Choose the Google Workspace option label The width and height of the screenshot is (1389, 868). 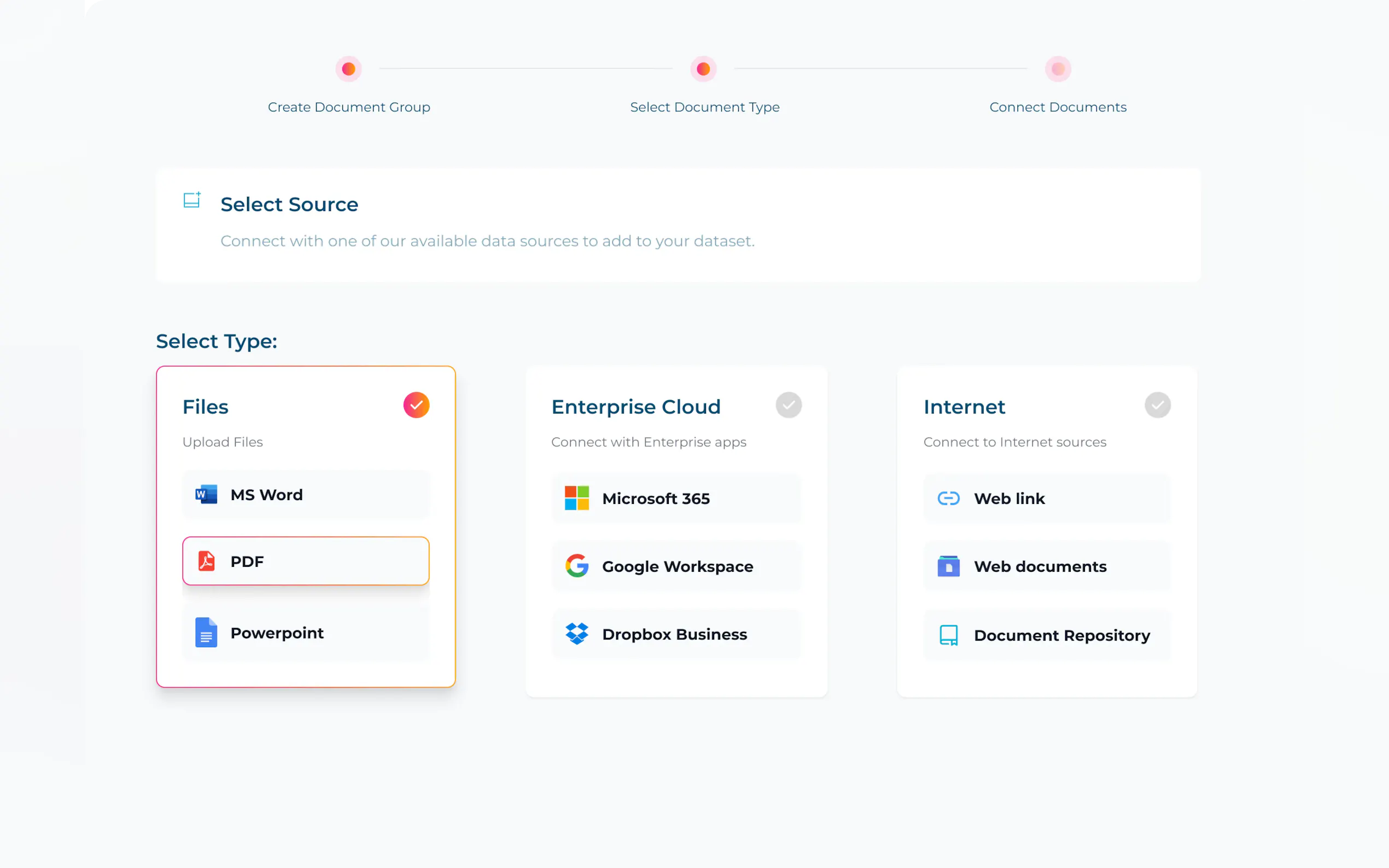(x=677, y=567)
